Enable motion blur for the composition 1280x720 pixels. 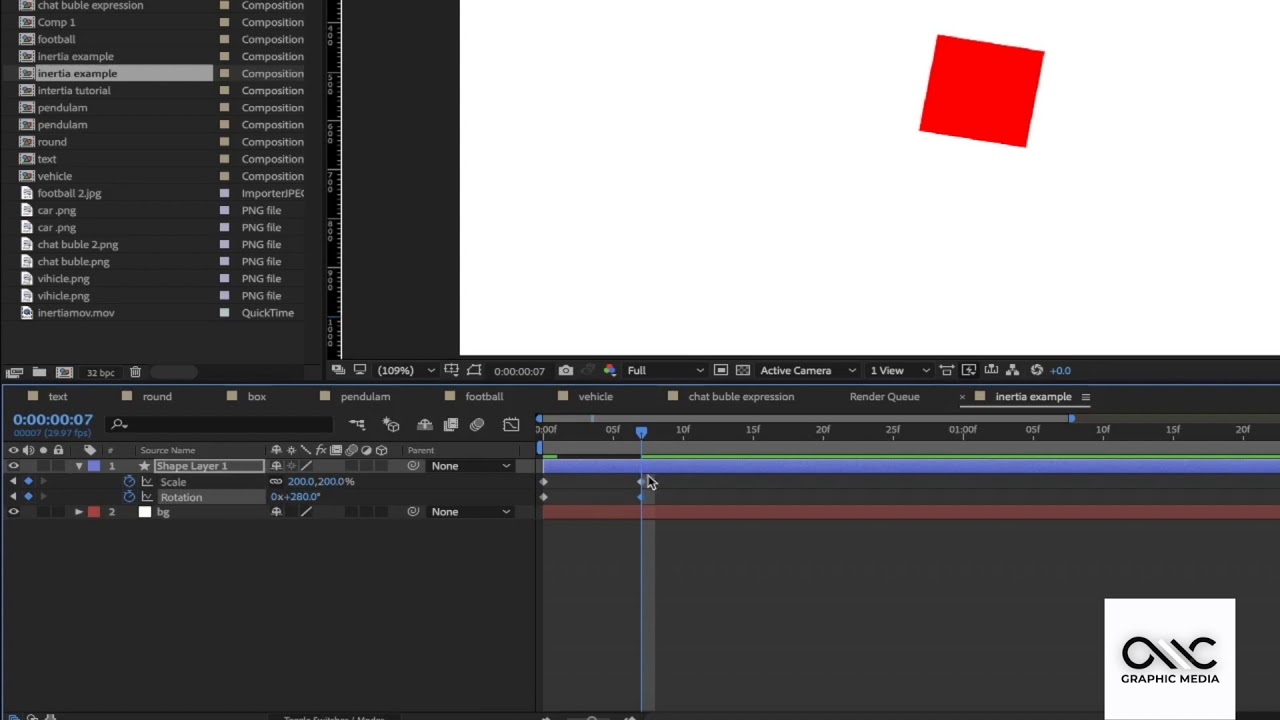click(x=477, y=425)
